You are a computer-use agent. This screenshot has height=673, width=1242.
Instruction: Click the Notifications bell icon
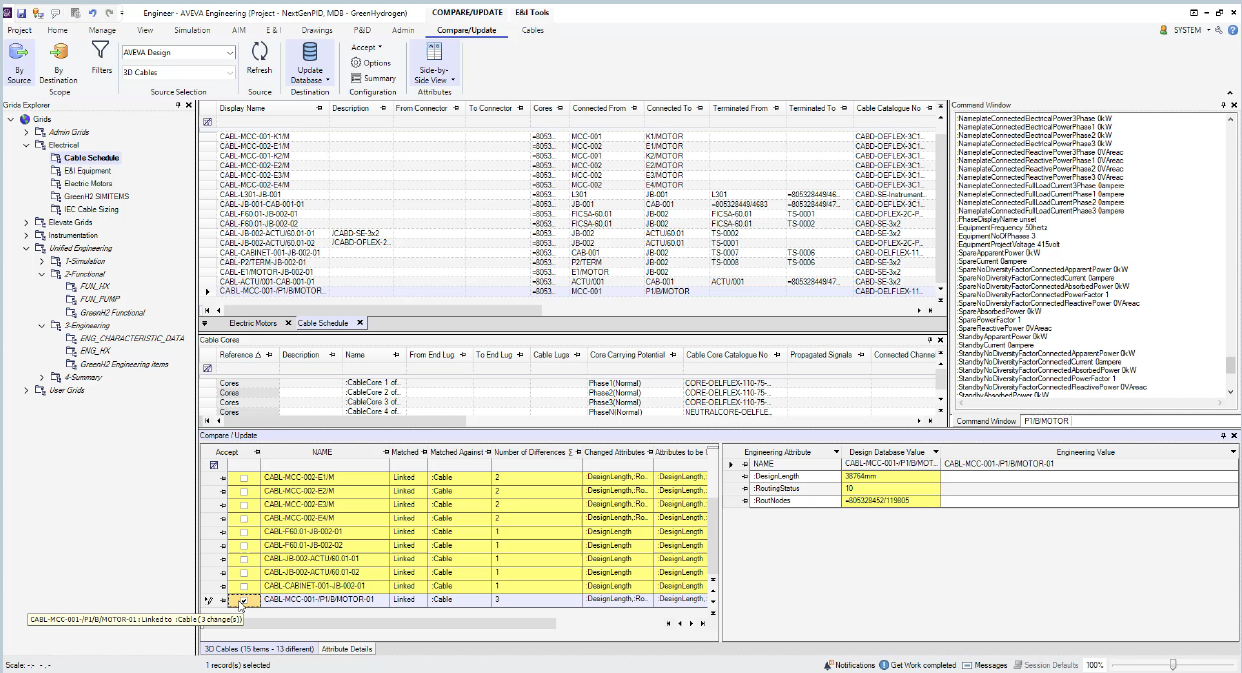click(x=829, y=665)
